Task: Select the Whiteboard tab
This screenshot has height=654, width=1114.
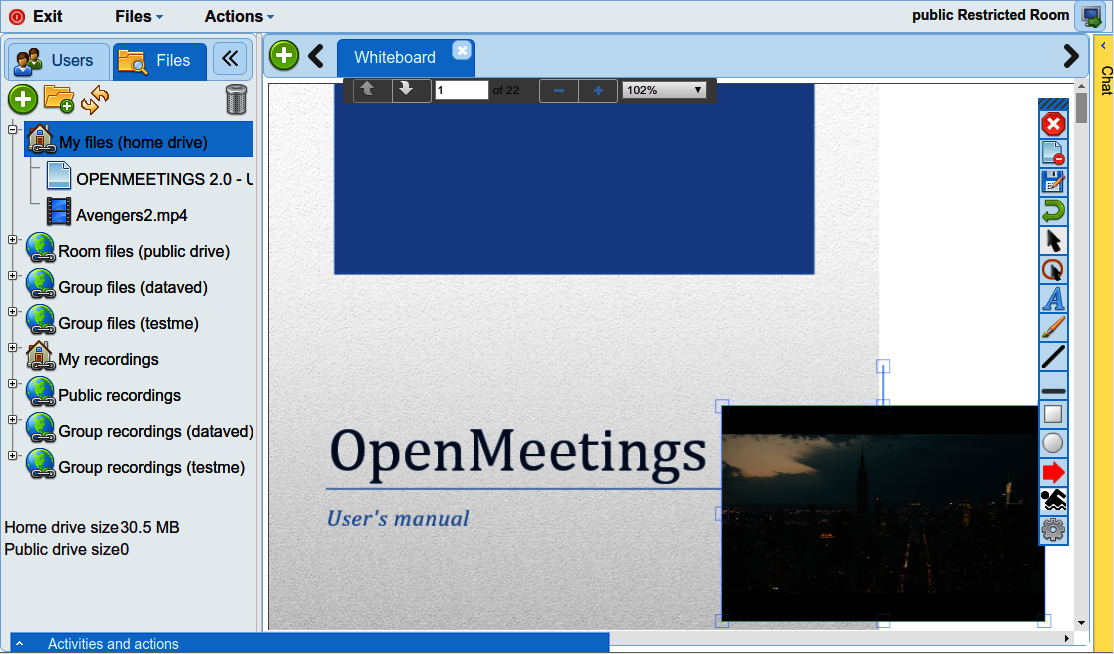Action: click(395, 58)
